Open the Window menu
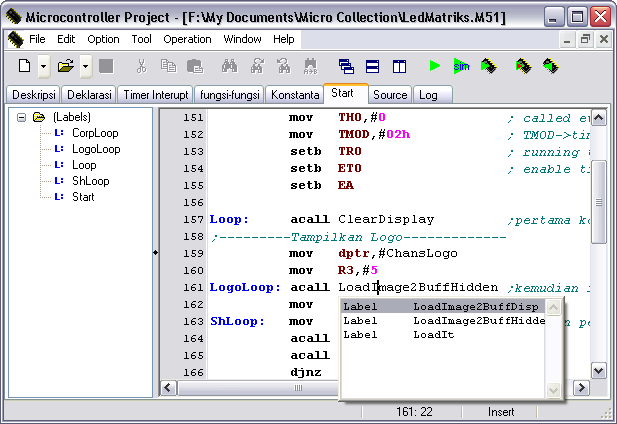This screenshot has width=617, height=424. pyautogui.click(x=242, y=39)
